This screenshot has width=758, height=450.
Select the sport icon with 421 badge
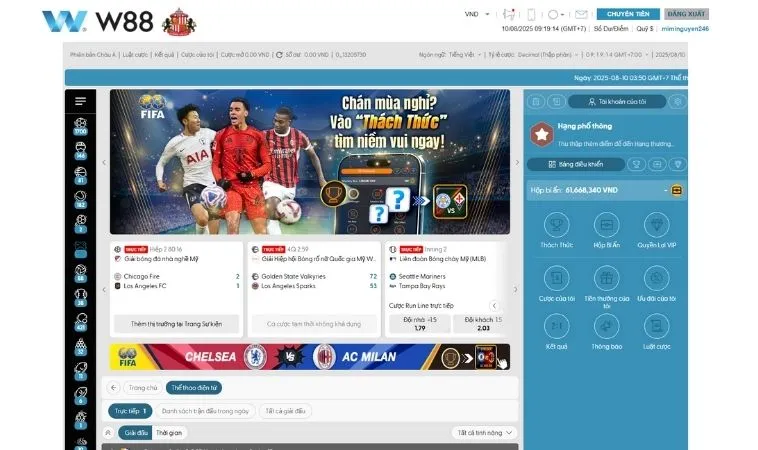(x=81, y=322)
